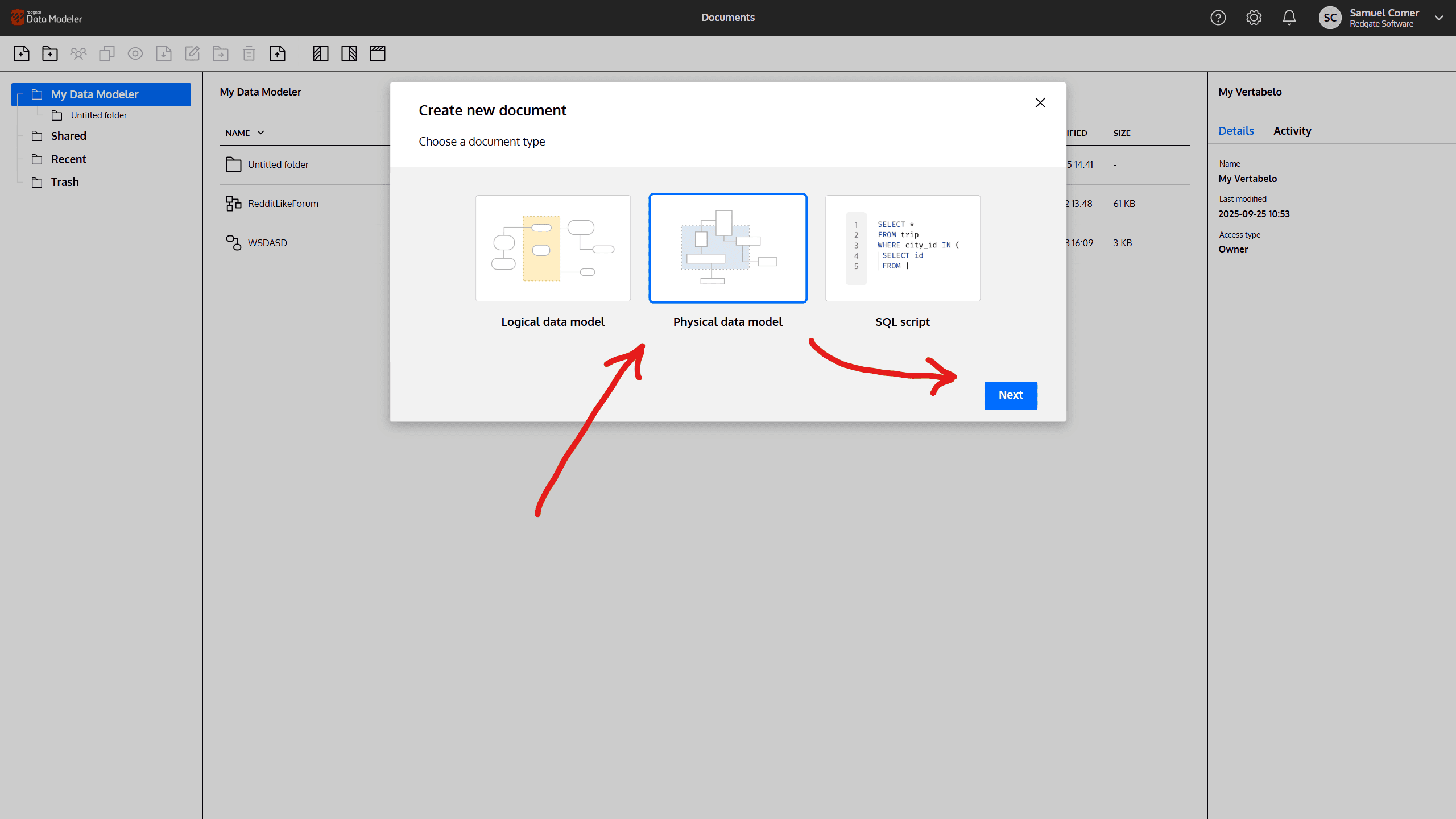1456x819 pixels.
Task: Open the notifications bell icon
Action: click(x=1289, y=18)
